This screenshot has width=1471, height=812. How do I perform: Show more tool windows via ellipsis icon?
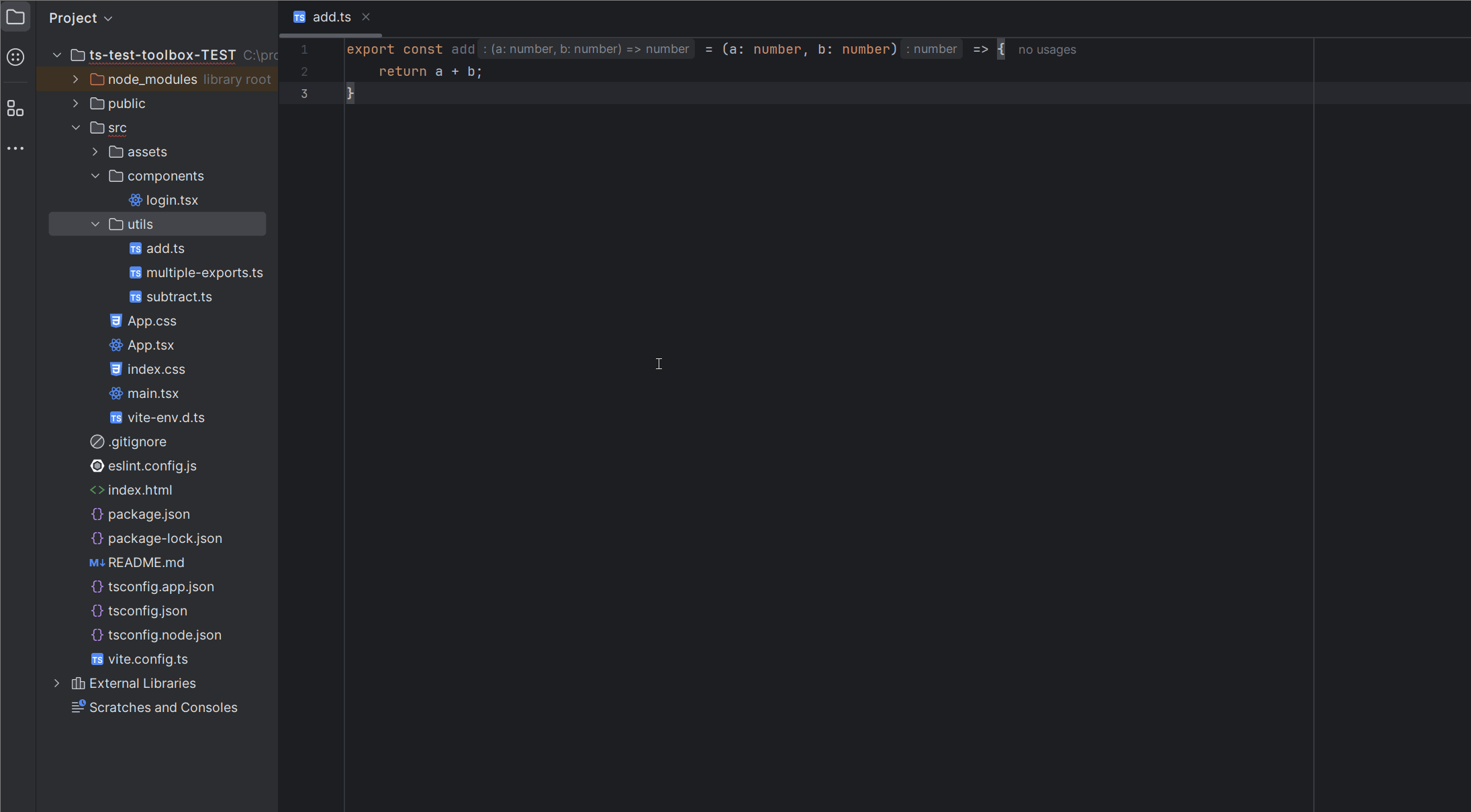[x=15, y=148]
